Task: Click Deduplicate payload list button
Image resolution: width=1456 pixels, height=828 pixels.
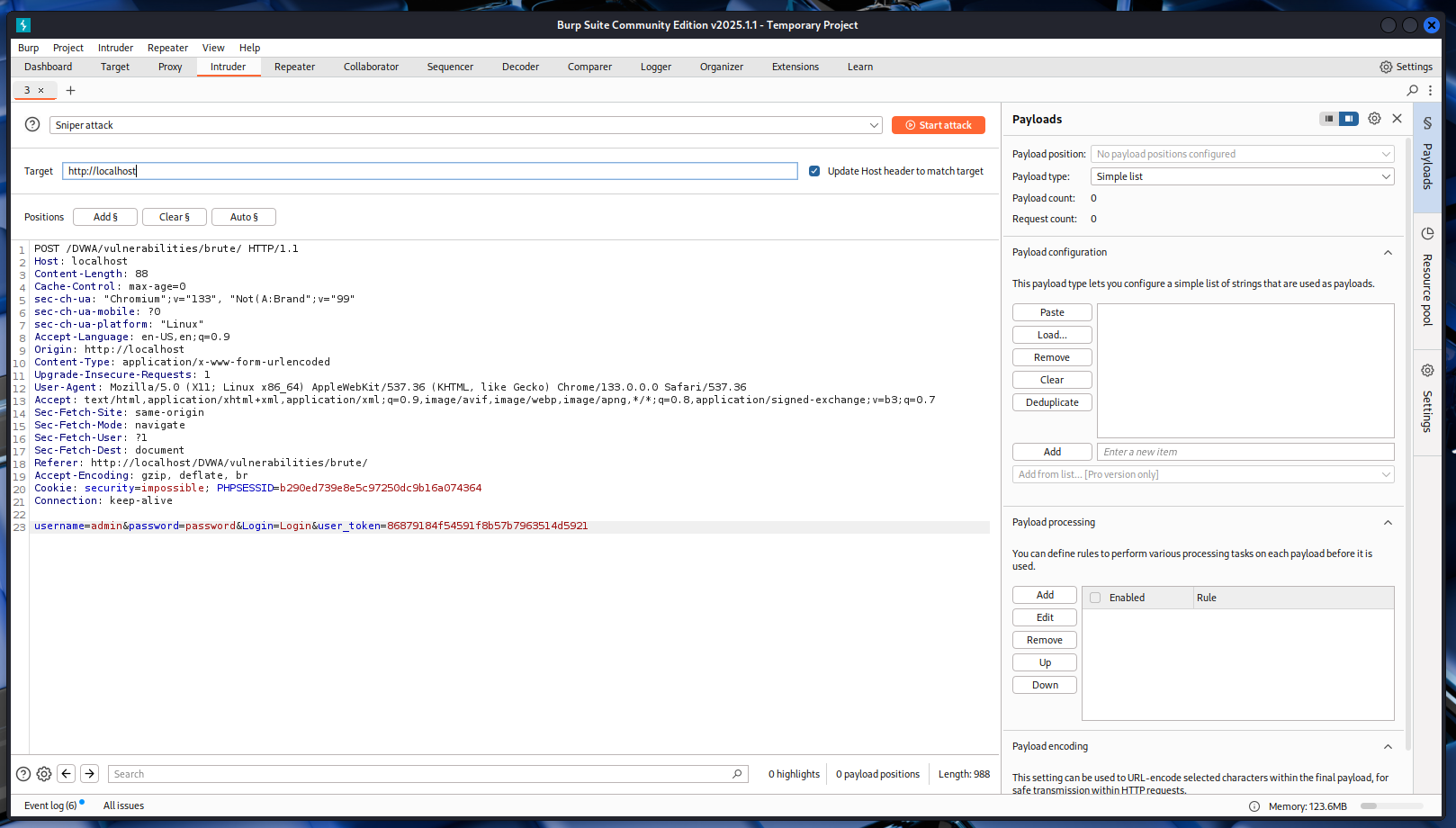Action: tap(1052, 402)
